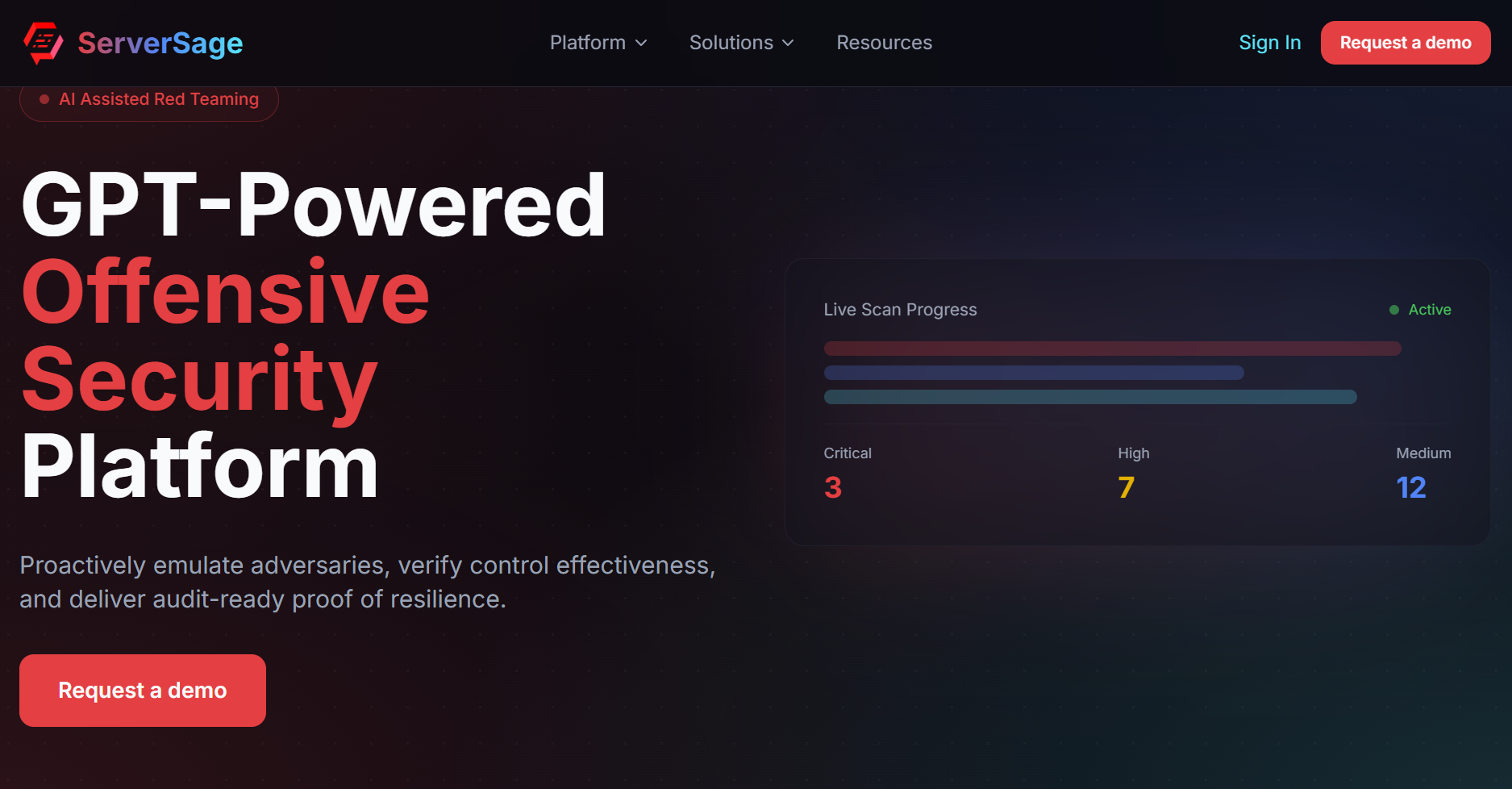Click the red dot in the AI badge
Screen dimensions: 1512x789
click(x=44, y=99)
